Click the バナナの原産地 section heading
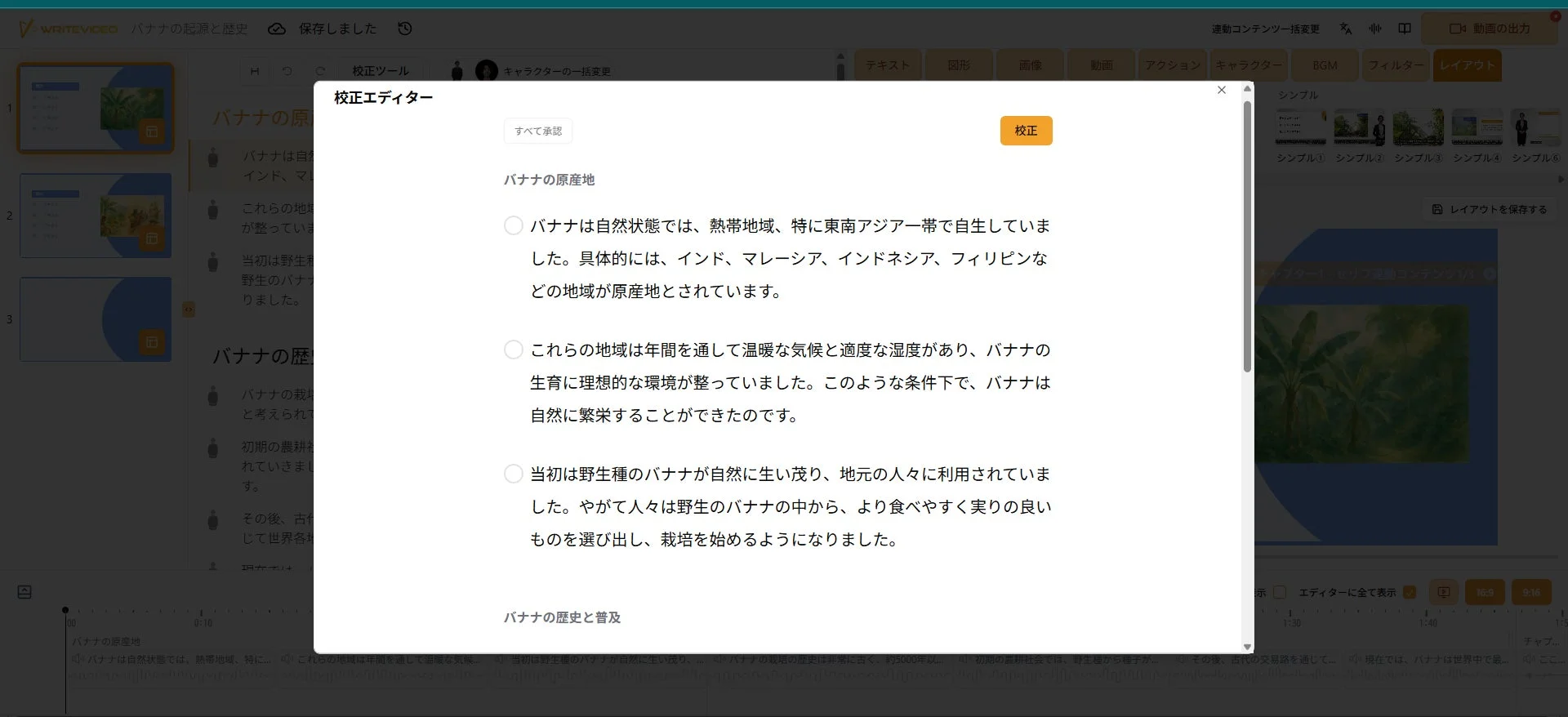 coord(549,180)
